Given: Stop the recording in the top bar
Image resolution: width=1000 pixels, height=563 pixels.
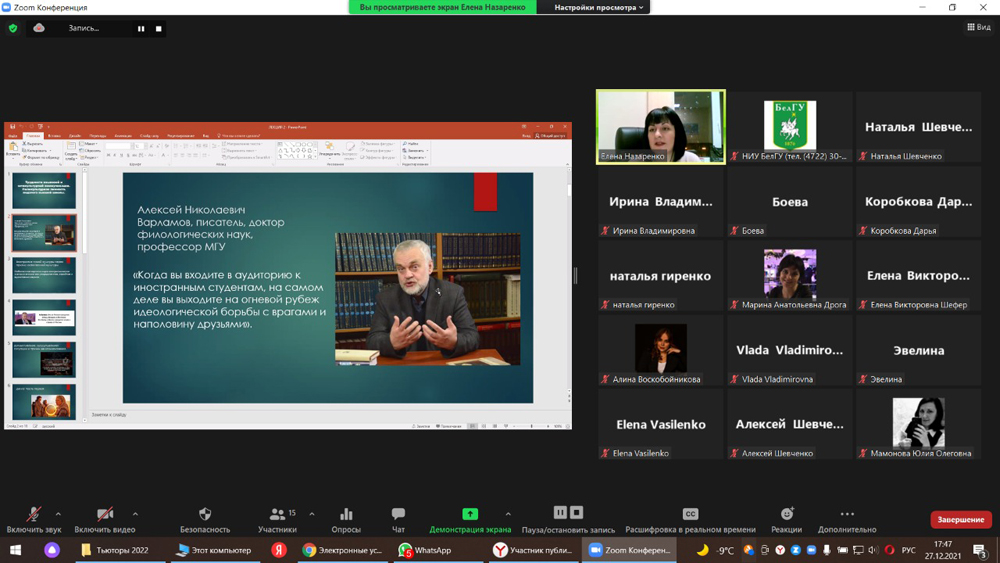Looking at the screenshot, I should (159, 29).
